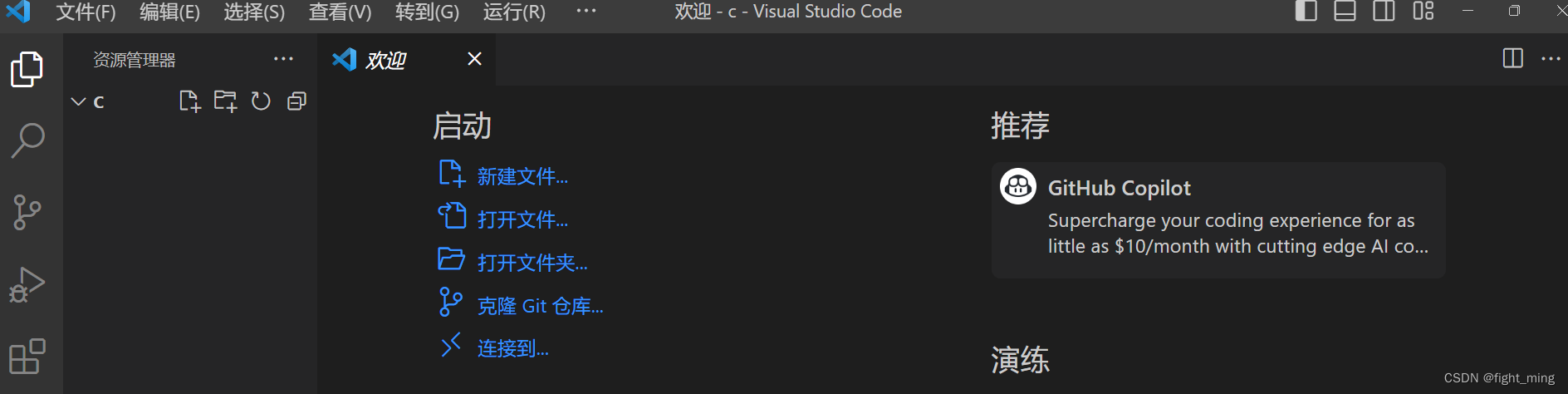Image resolution: width=1568 pixels, height=394 pixels.
Task: Open customize layout options
Action: click(x=1423, y=11)
